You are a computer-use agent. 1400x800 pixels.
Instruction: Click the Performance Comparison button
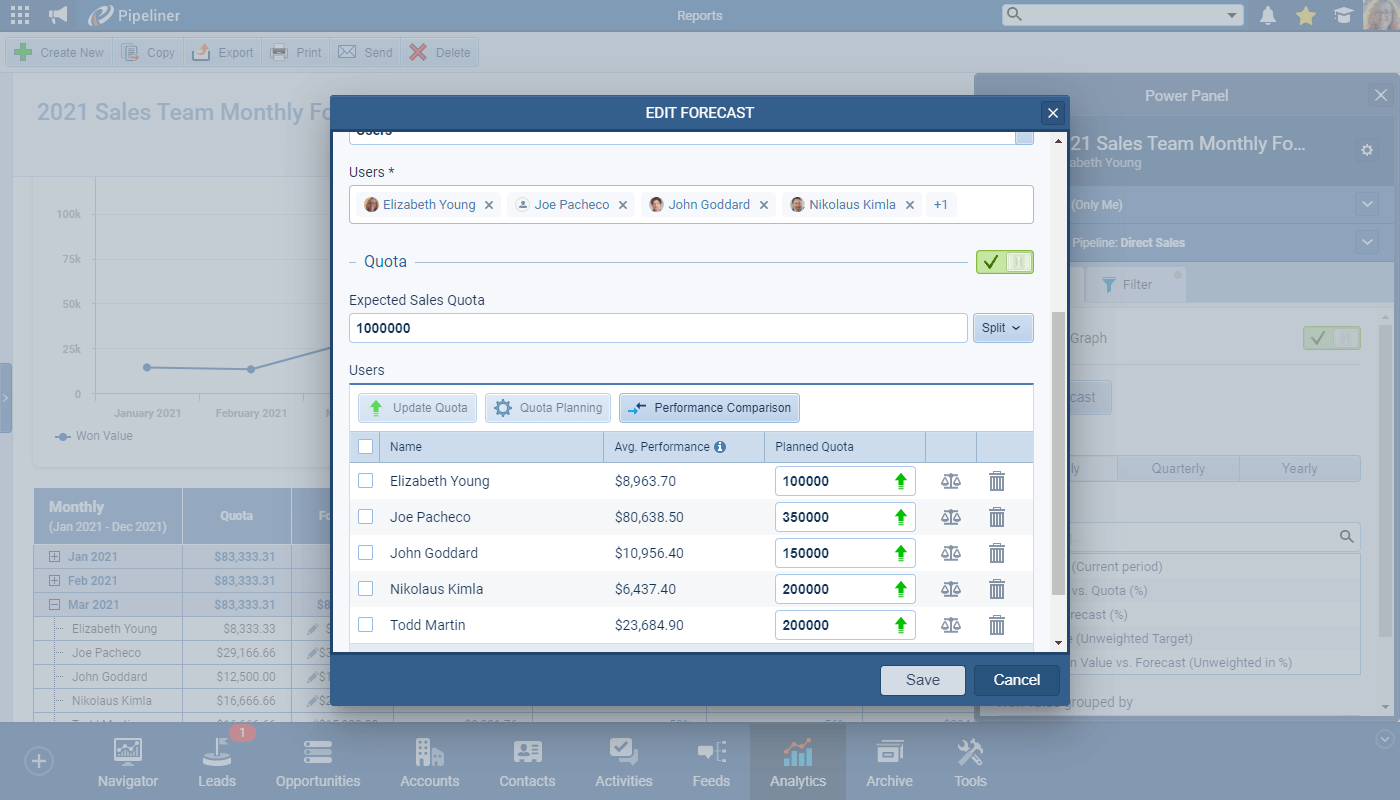(709, 408)
